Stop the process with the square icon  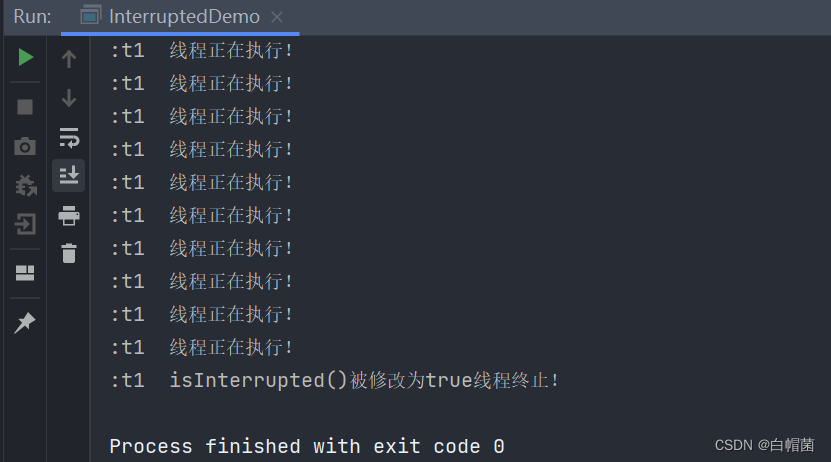[x=25, y=107]
